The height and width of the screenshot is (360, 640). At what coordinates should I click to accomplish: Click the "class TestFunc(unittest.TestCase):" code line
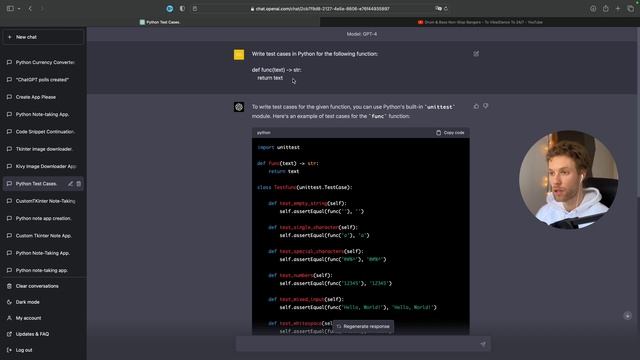pos(304,187)
